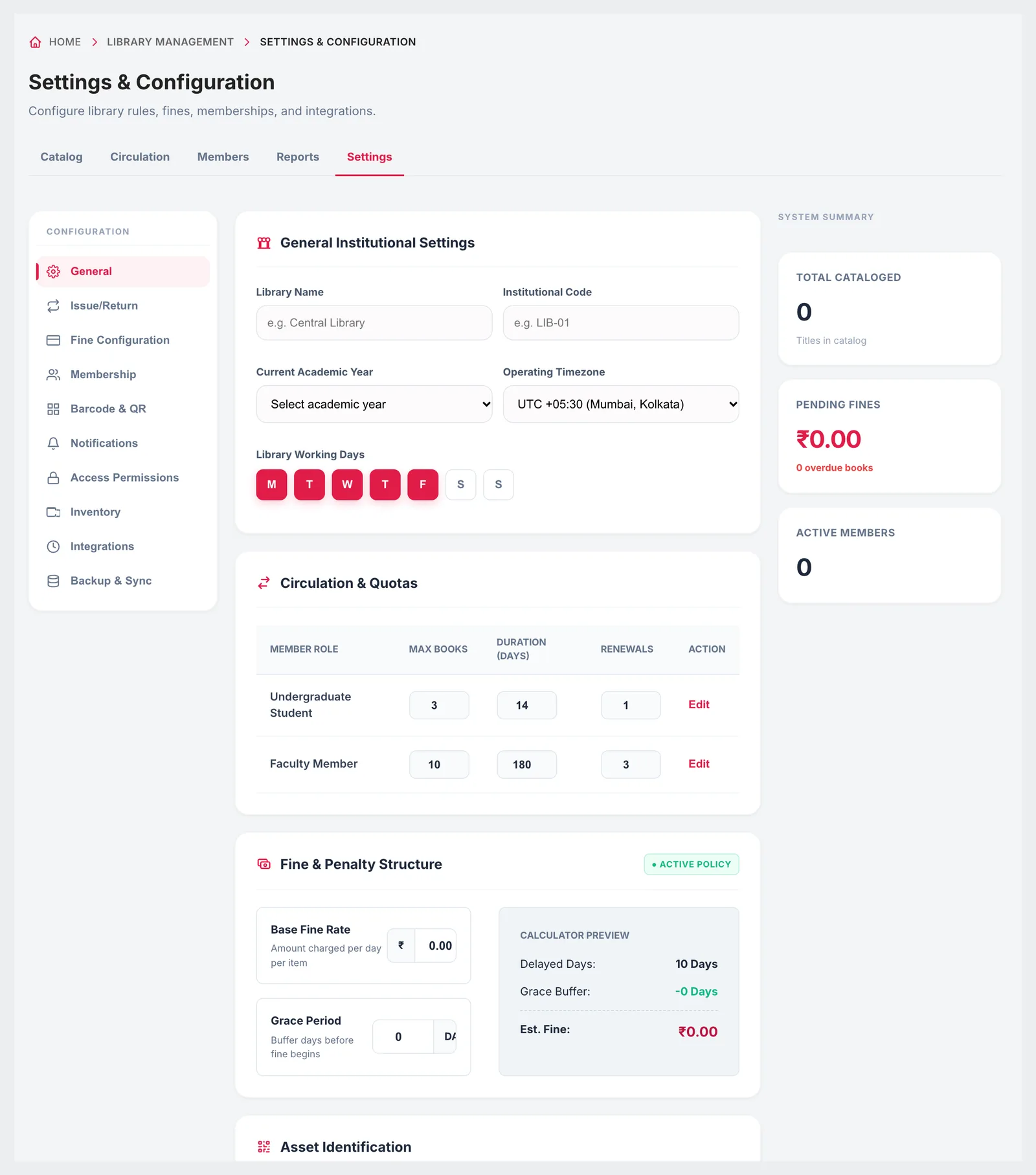Click the Active Policy badge
Screen dimensions: 1036x1175
[x=692, y=865]
